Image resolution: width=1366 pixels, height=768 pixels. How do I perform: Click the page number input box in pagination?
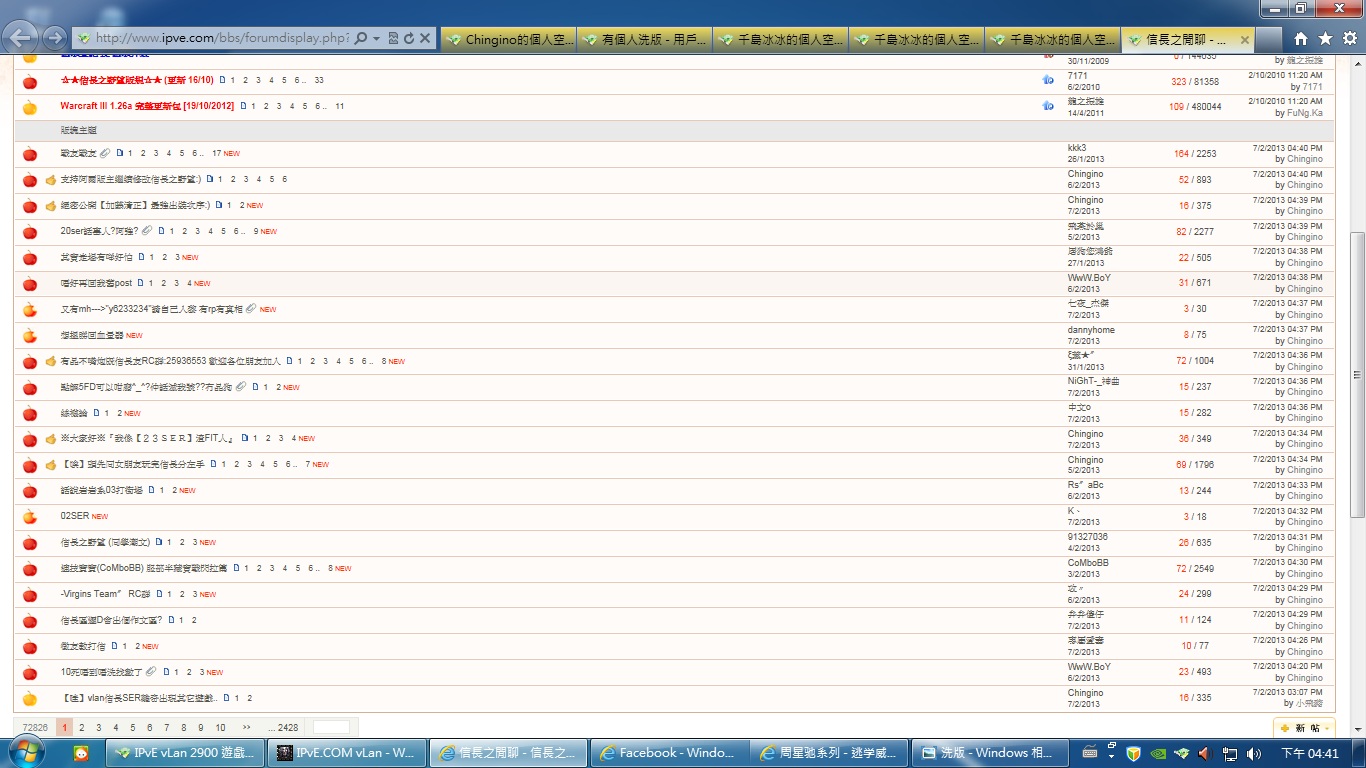pyautogui.click(x=331, y=728)
